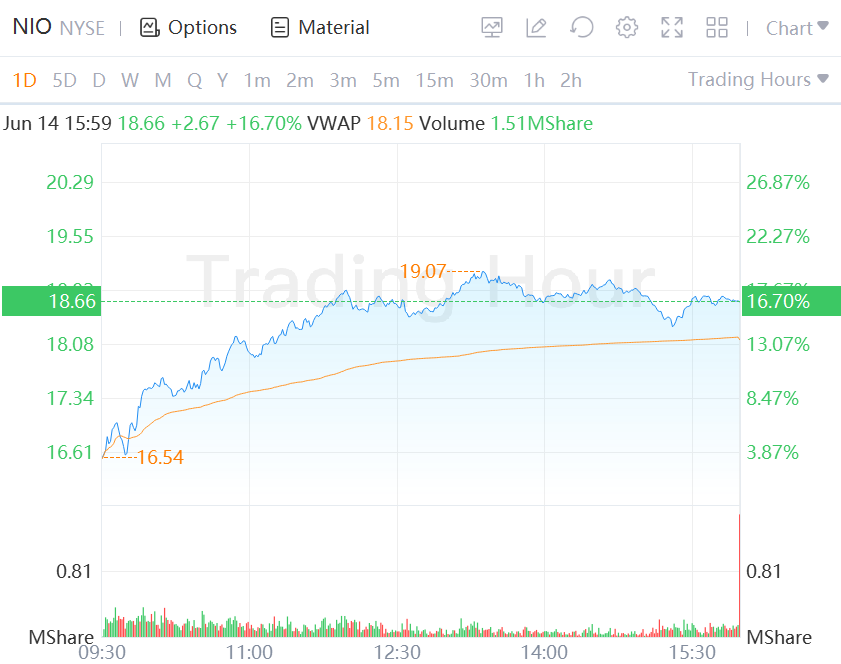Screen dimensions: 841x664
Task: Click the 19.07 high price marker
Action: tap(423, 271)
